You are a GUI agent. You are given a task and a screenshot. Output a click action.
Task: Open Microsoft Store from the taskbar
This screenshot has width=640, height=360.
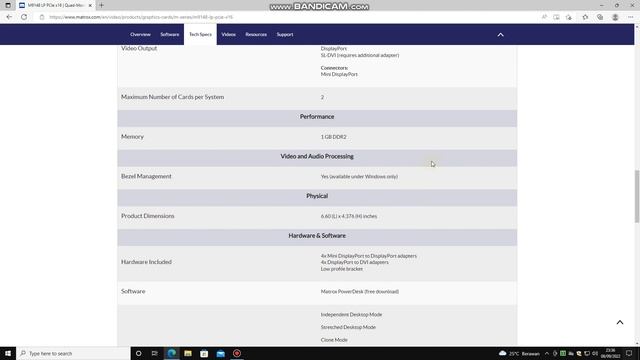click(204, 353)
